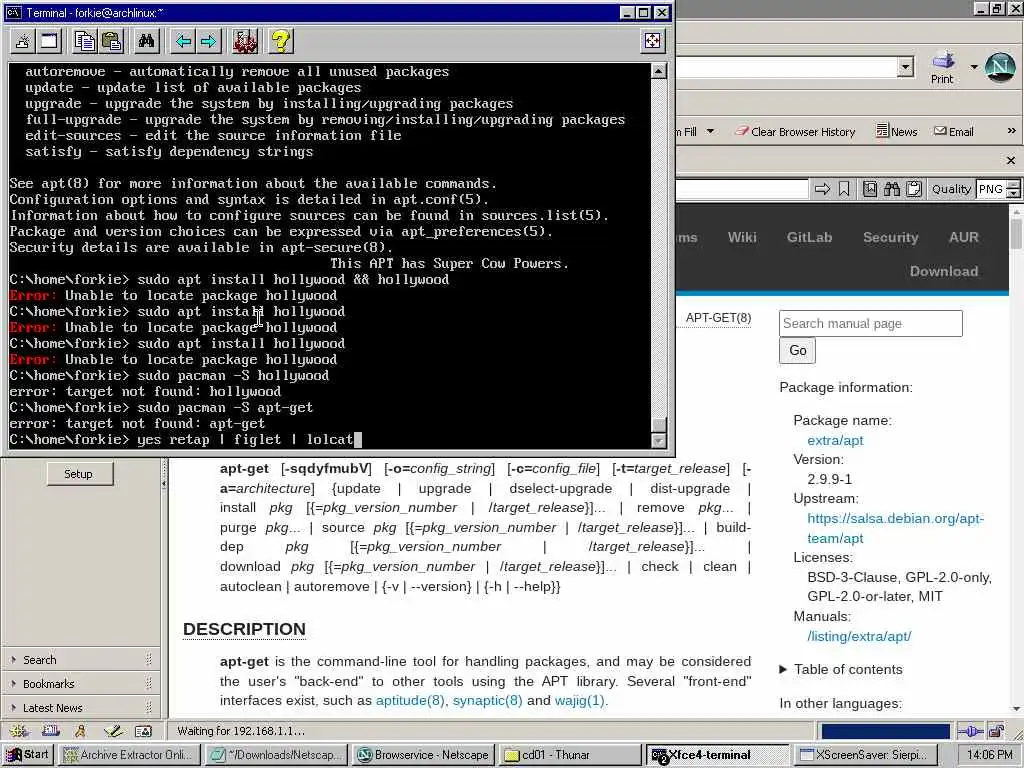Toggle fullscreen icon in Terminal toolbar
The image size is (1024, 768).
652,41
